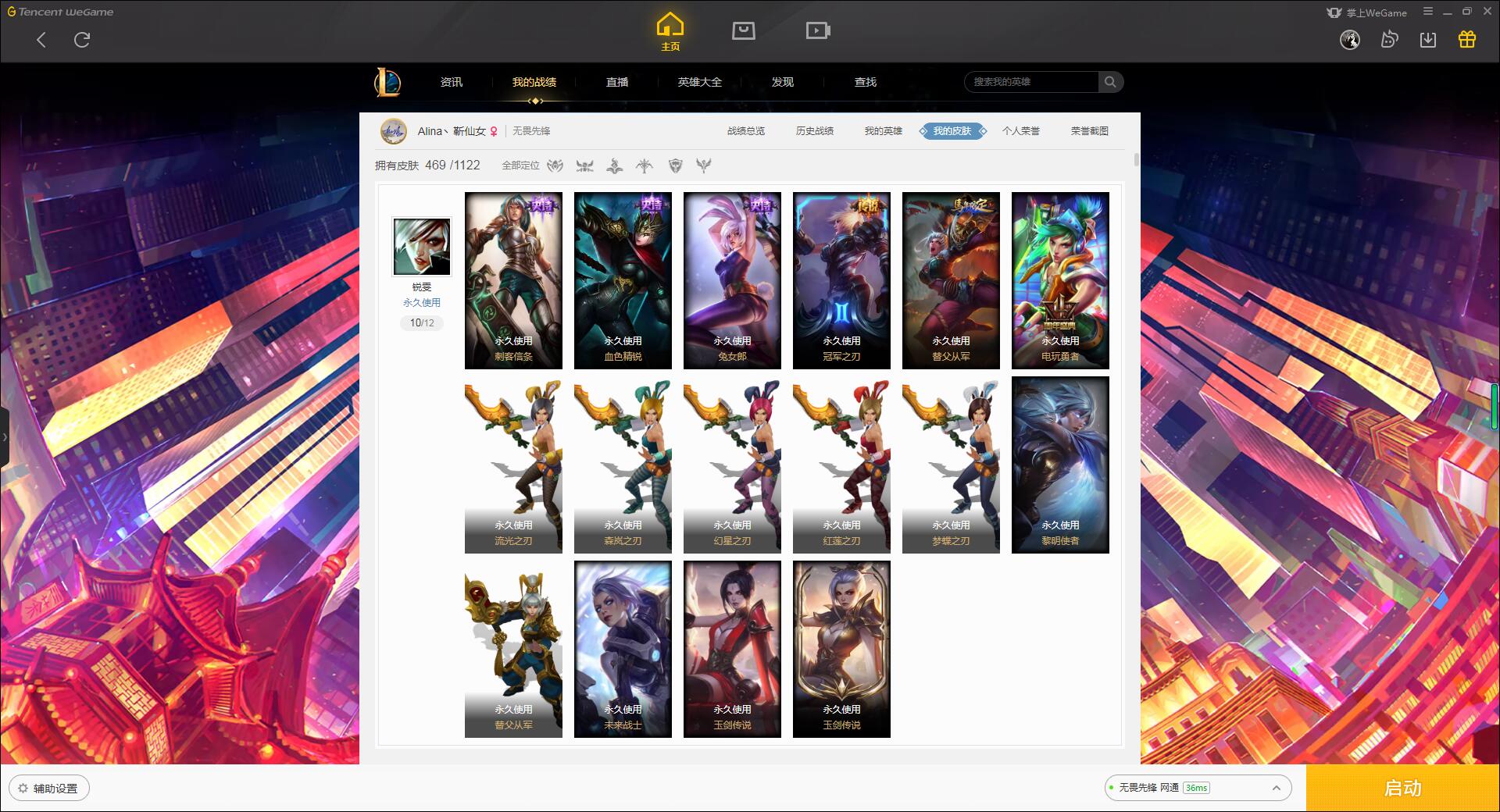Open the user avatar in top right
This screenshot has height=812, width=1500.
click(x=1350, y=40)
